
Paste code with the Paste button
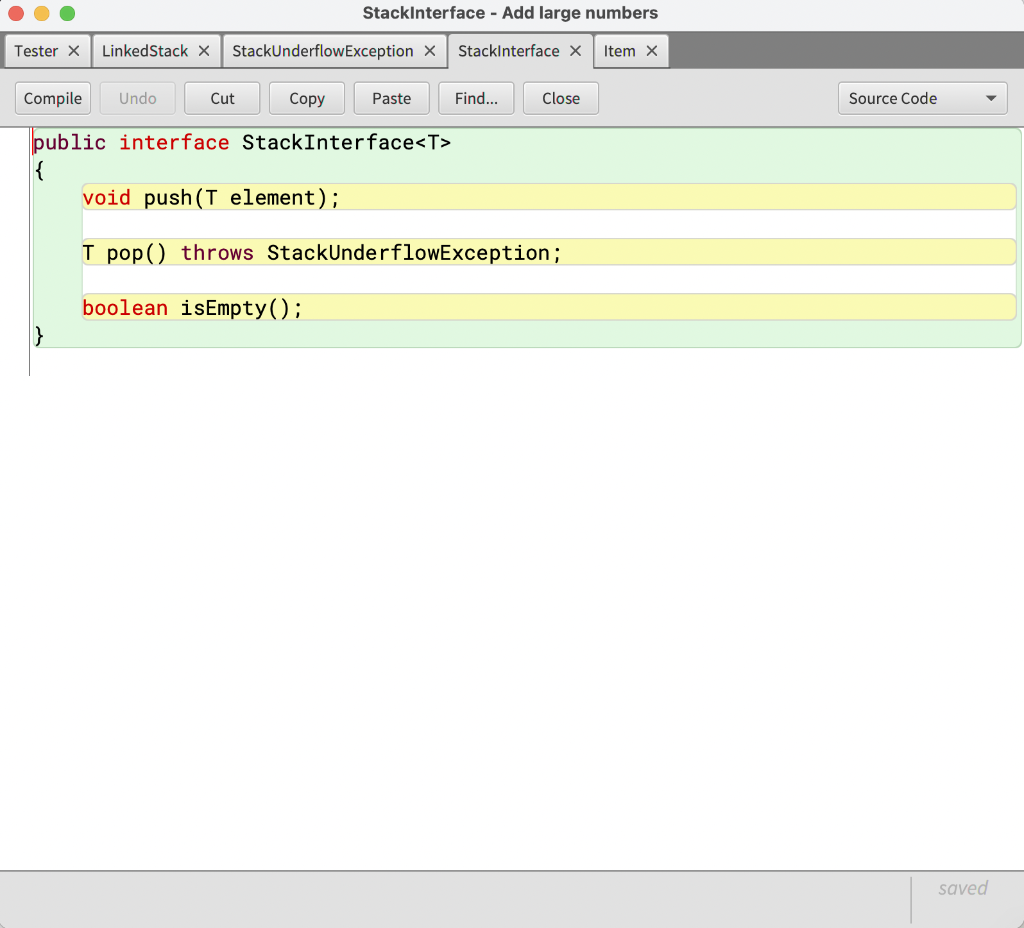tap(391, 98)
